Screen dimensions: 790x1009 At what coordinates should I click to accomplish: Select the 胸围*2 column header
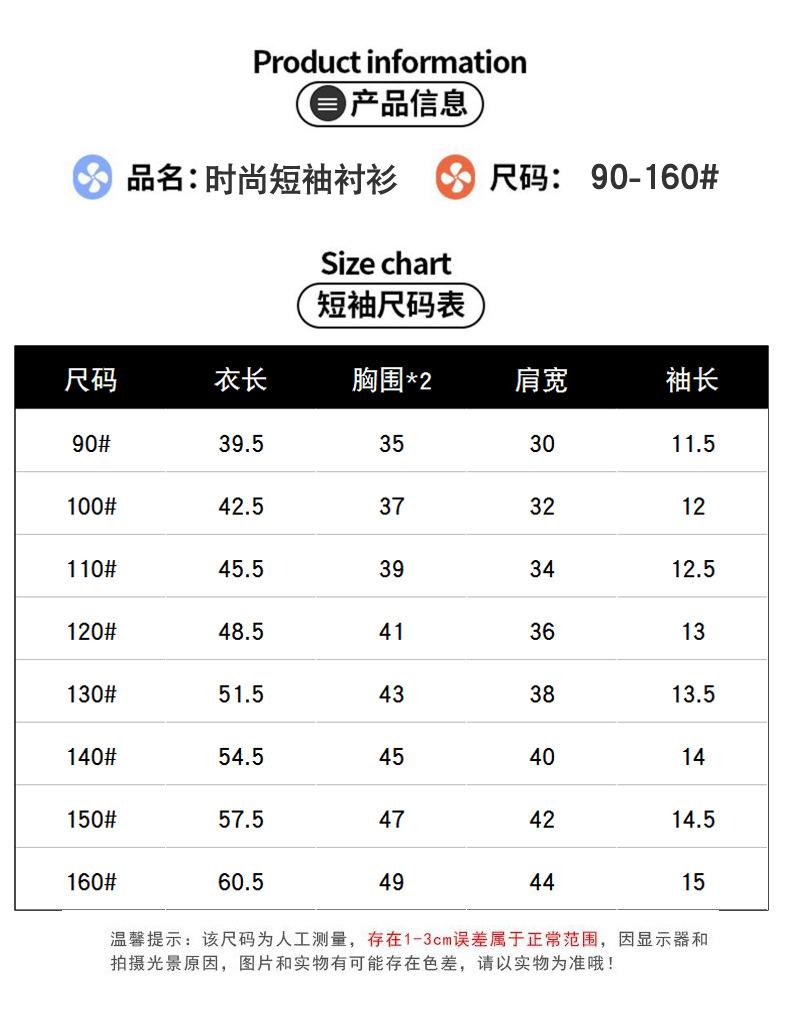tap(392, 380)
